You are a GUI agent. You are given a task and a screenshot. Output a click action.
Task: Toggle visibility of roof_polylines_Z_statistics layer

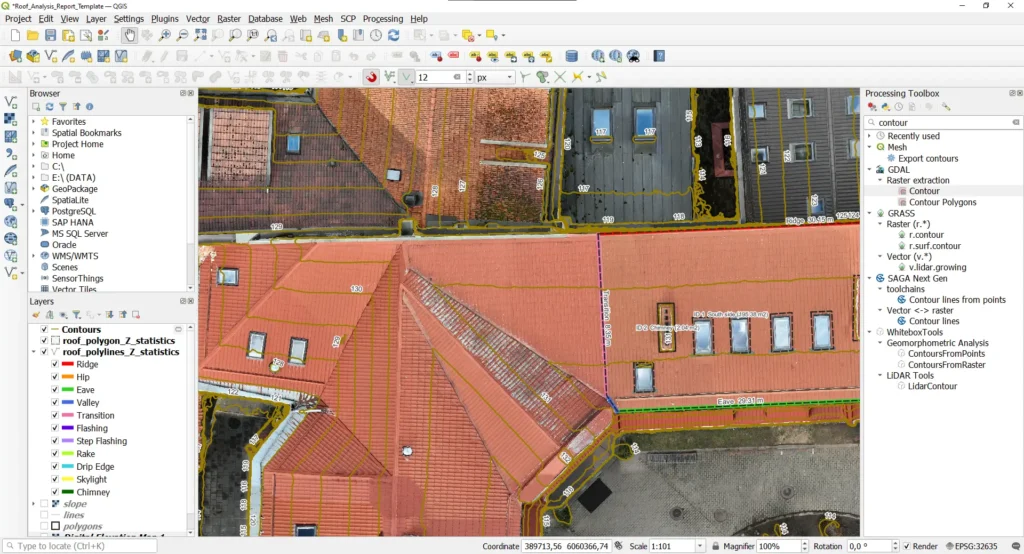(44, 351)
